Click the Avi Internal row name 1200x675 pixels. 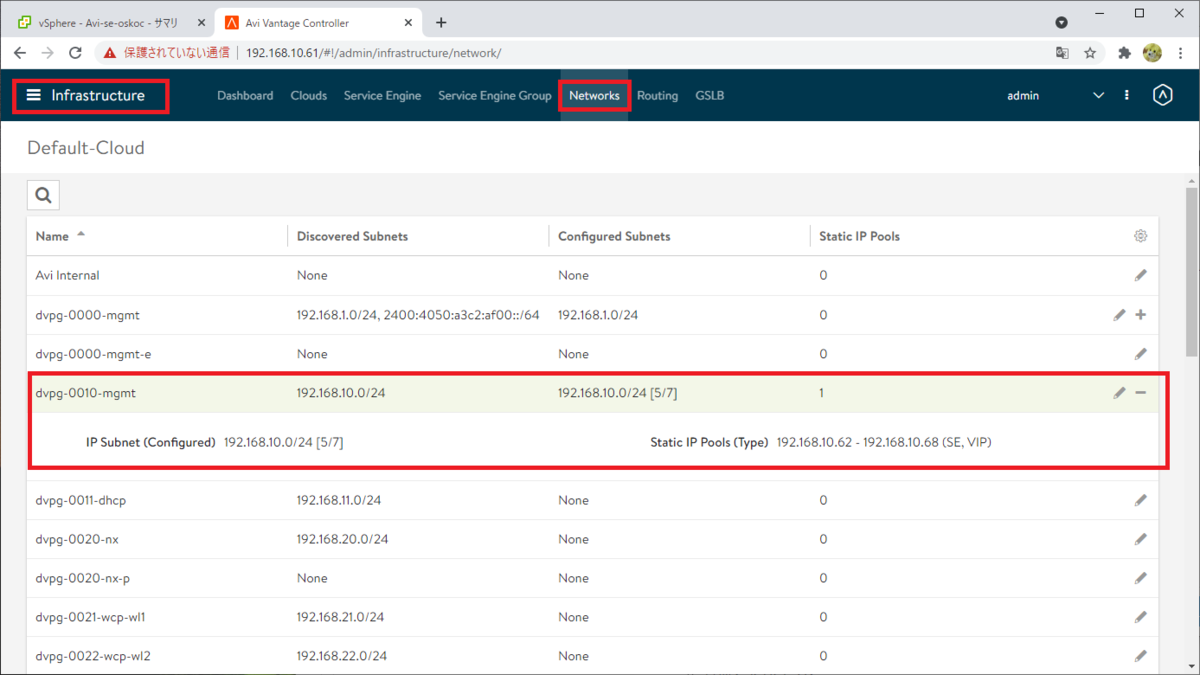(67, 275)
